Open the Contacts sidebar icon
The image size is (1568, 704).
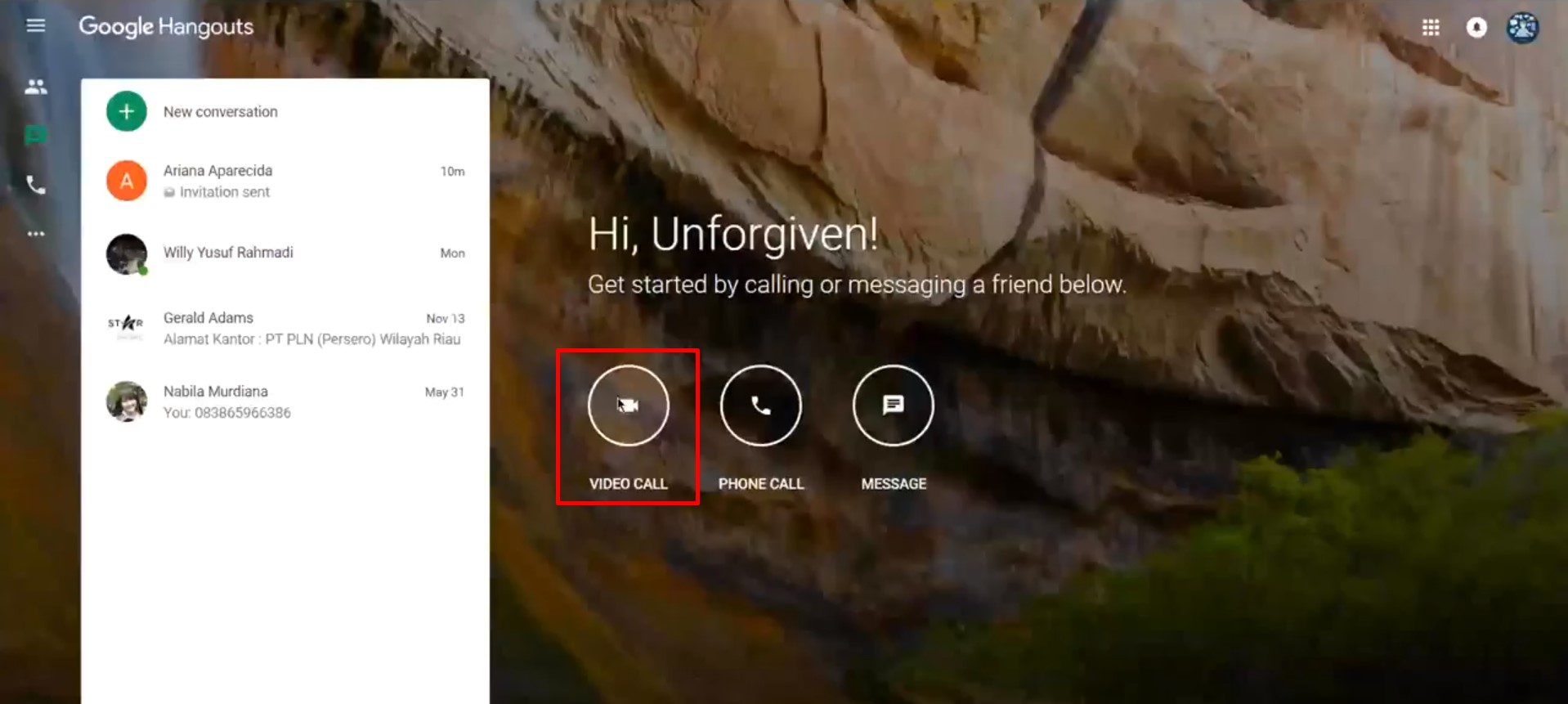36,87
